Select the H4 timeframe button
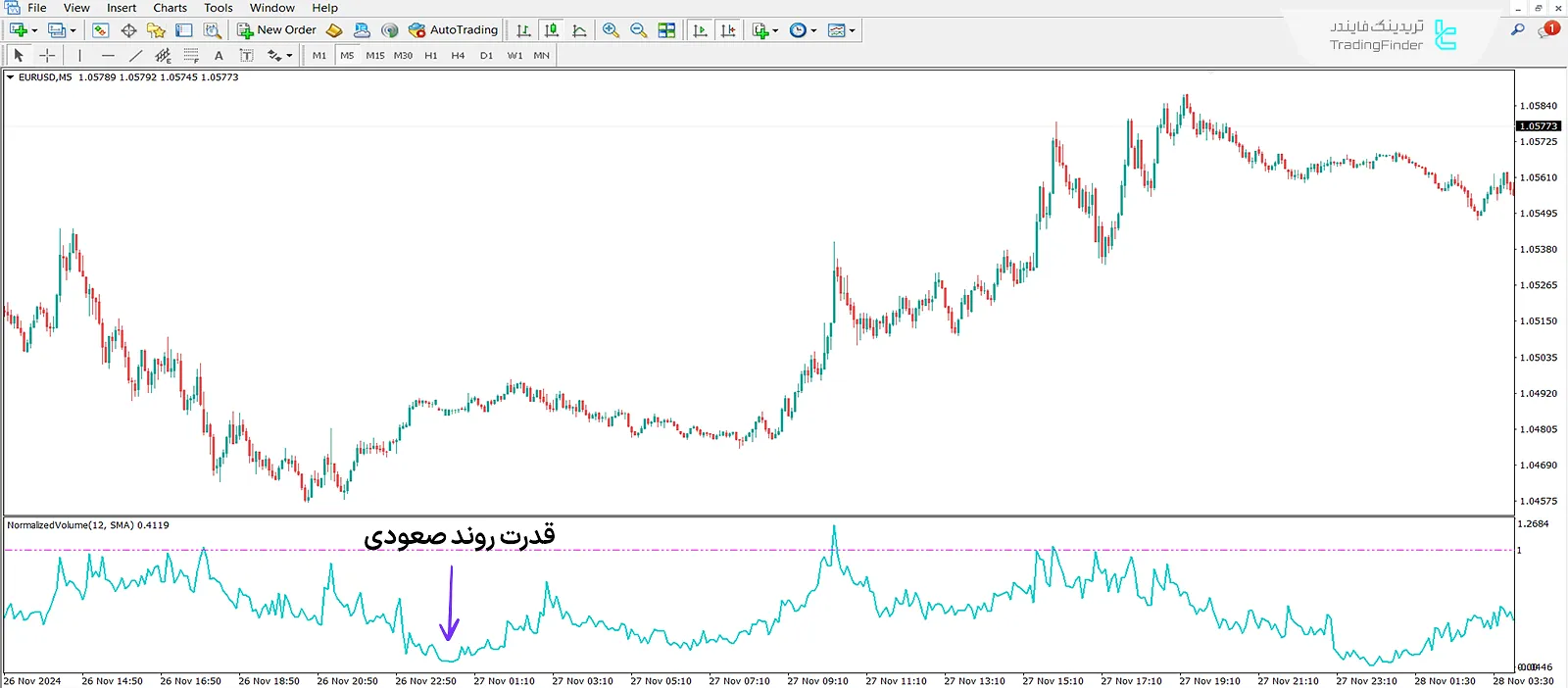 [458, 56]
